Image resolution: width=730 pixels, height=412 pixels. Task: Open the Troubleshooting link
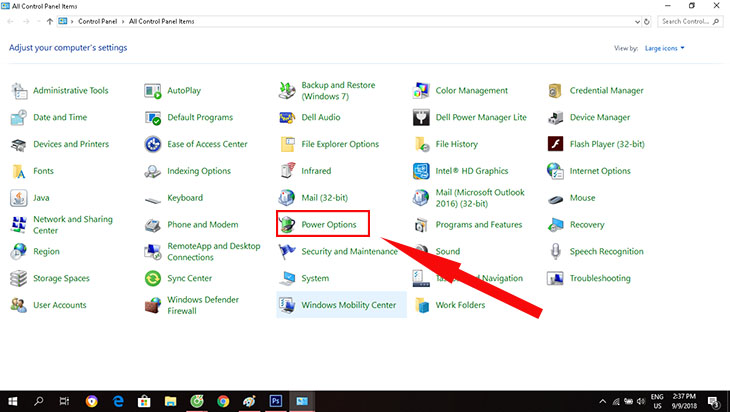[600, 278]
